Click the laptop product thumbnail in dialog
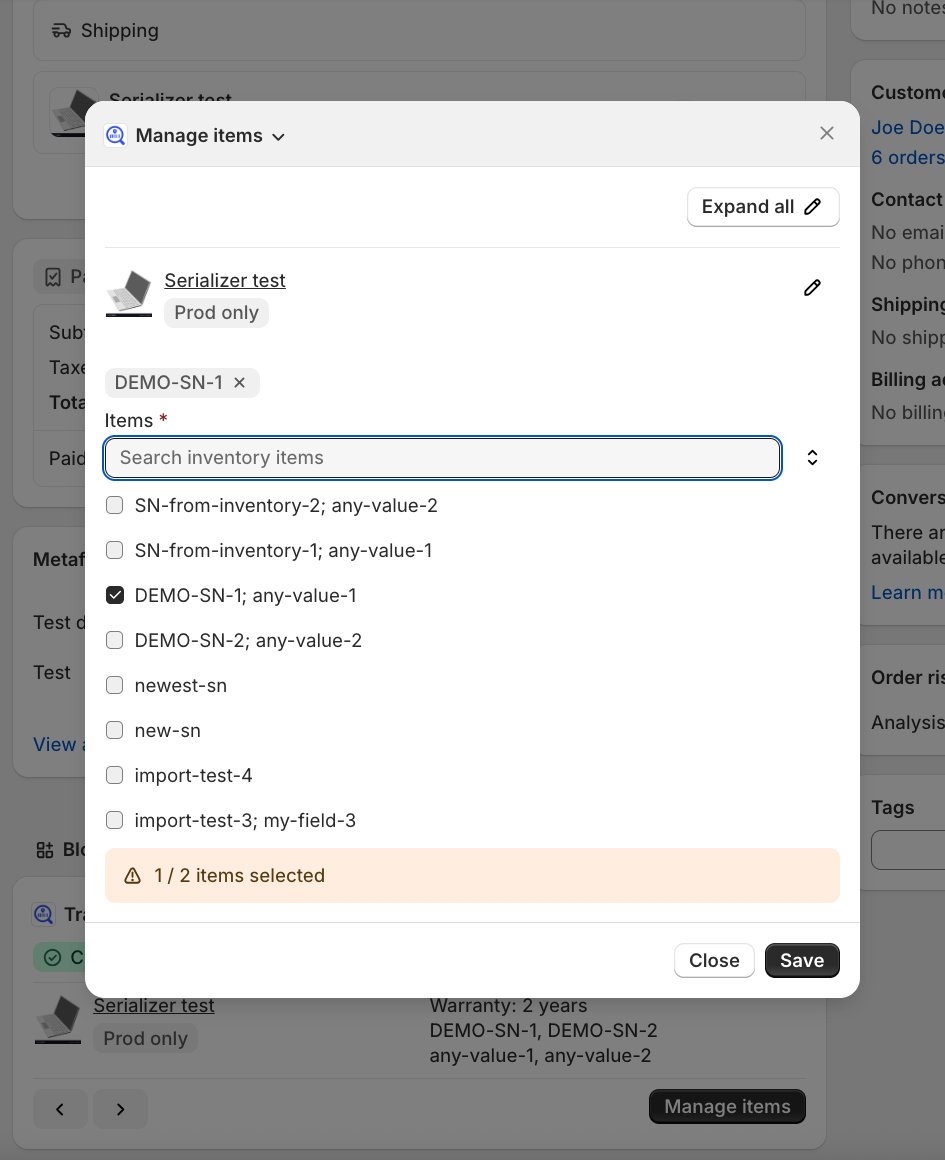The image size is (945, 1160). (129, 294)
